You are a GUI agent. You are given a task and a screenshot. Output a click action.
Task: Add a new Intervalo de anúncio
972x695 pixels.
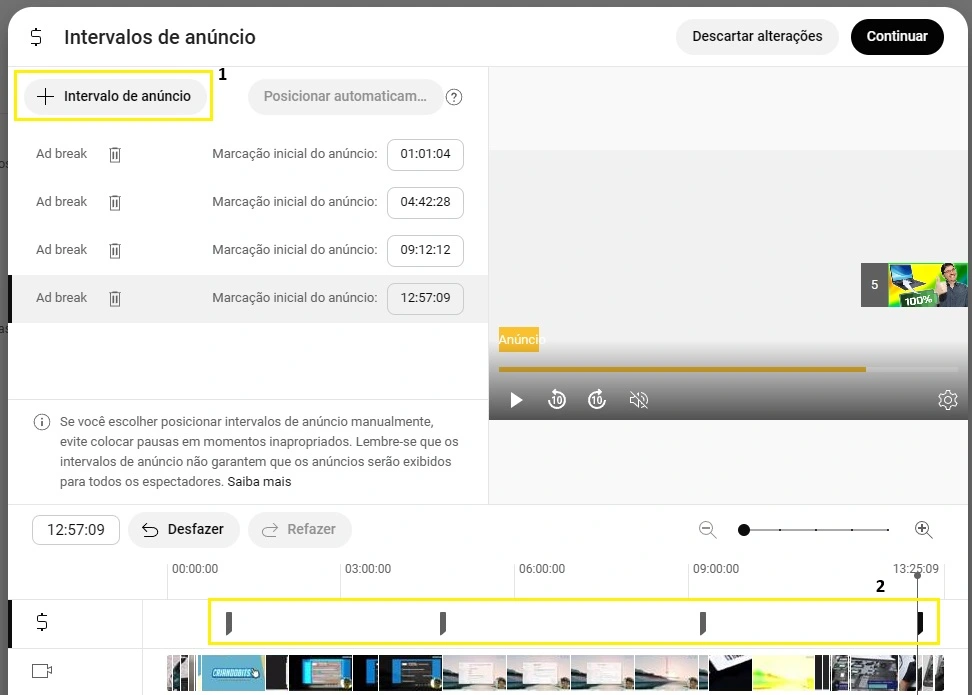click(113, 96)
